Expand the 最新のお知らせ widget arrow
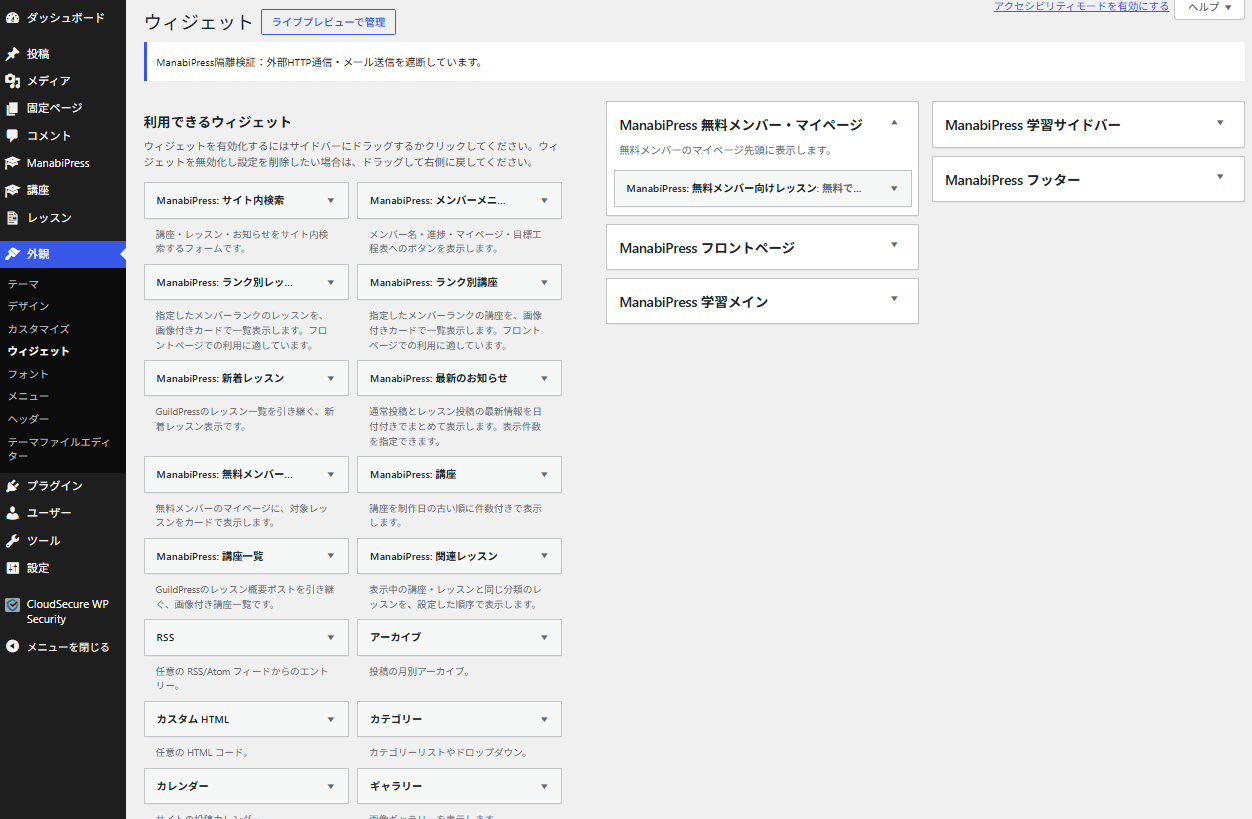 (544, 378)
